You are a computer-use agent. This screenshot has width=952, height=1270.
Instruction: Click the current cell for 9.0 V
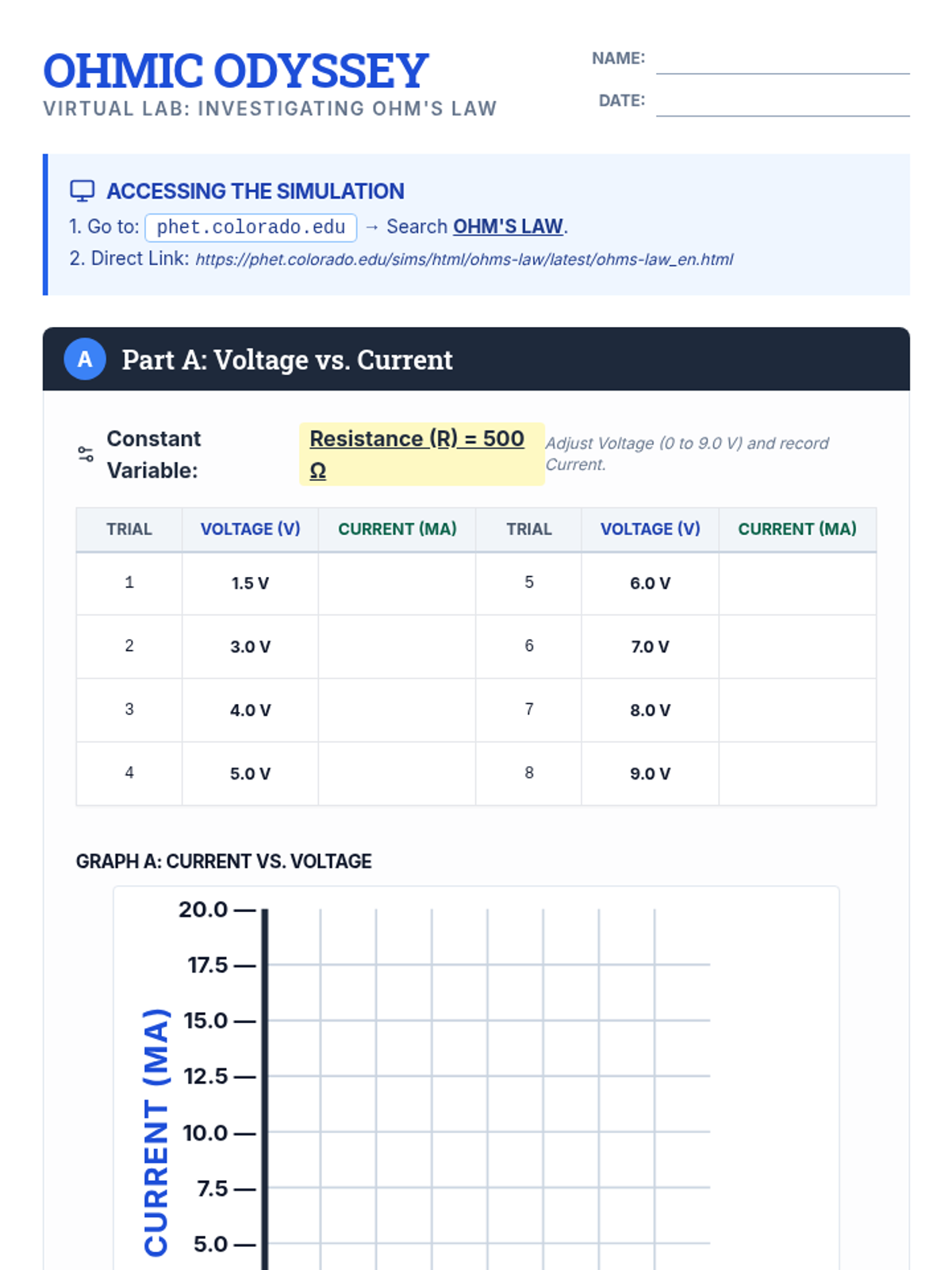(x=797, y=774)
